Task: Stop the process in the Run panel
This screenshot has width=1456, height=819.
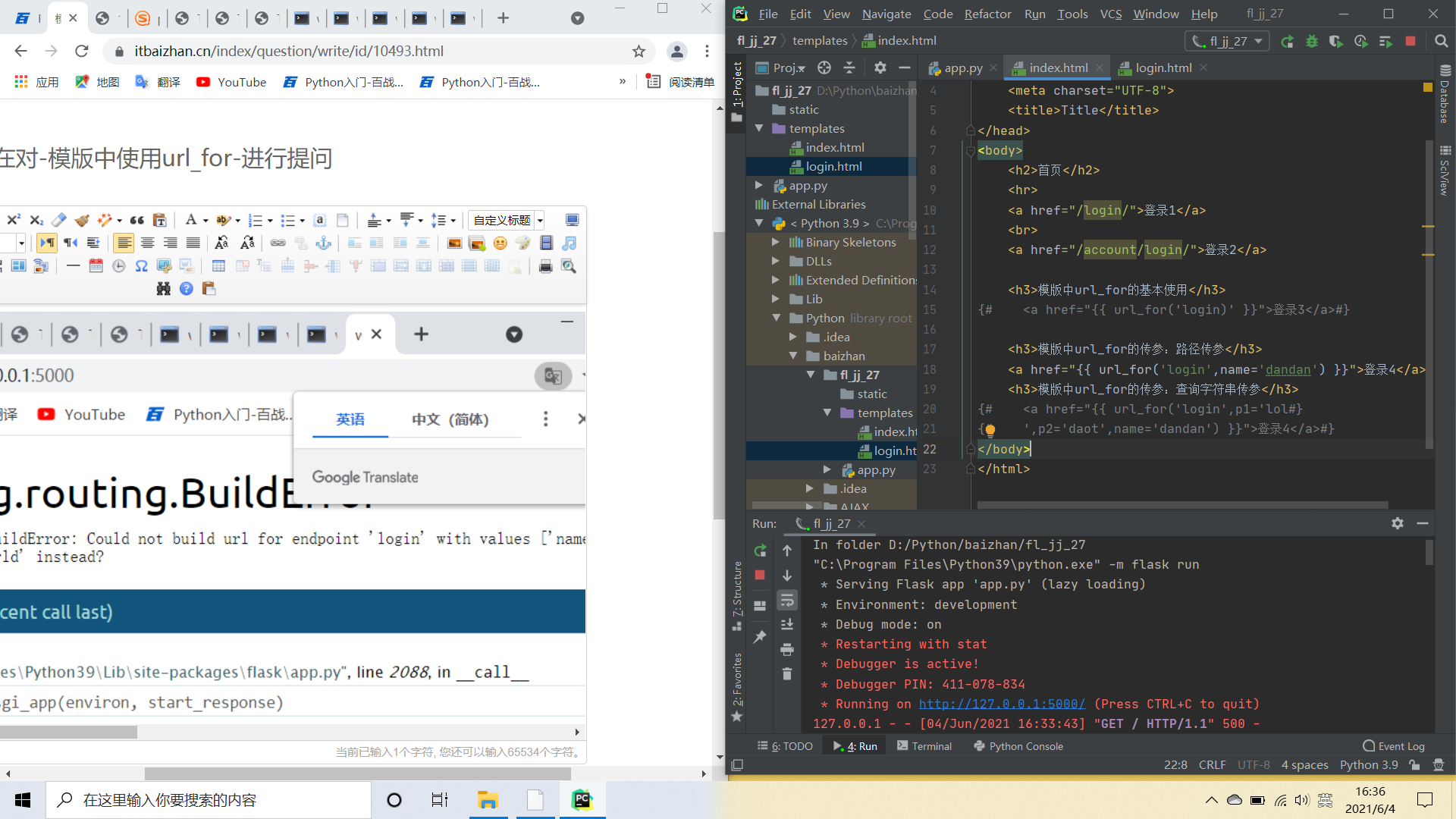Action: [x=760, y=576]
